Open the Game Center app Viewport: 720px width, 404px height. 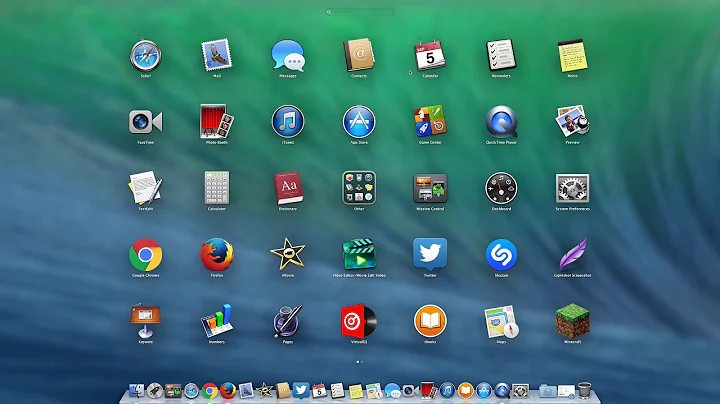430,122
